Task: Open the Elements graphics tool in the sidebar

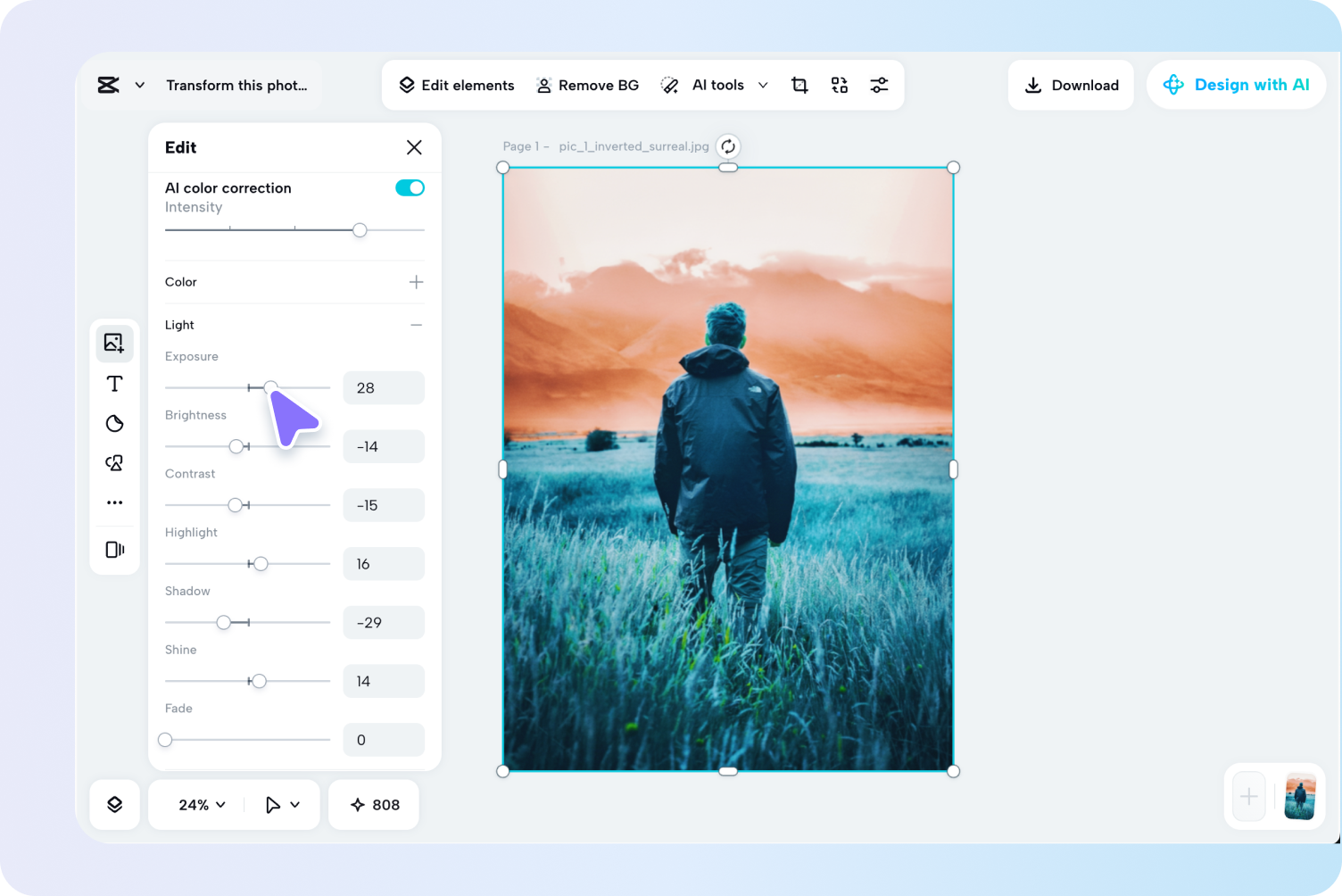Action: point(114,463)
